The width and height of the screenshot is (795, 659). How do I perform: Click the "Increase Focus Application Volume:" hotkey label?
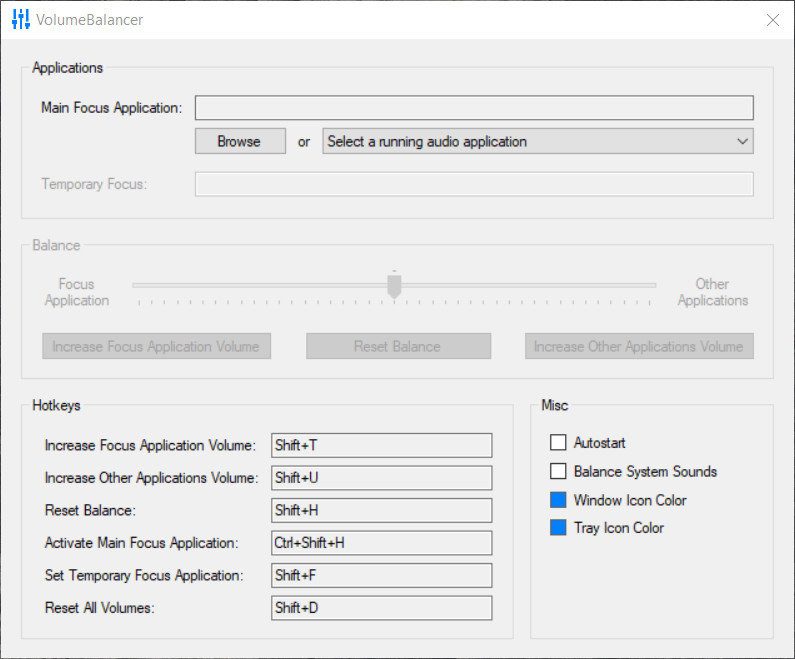click(x=151, y=445)
